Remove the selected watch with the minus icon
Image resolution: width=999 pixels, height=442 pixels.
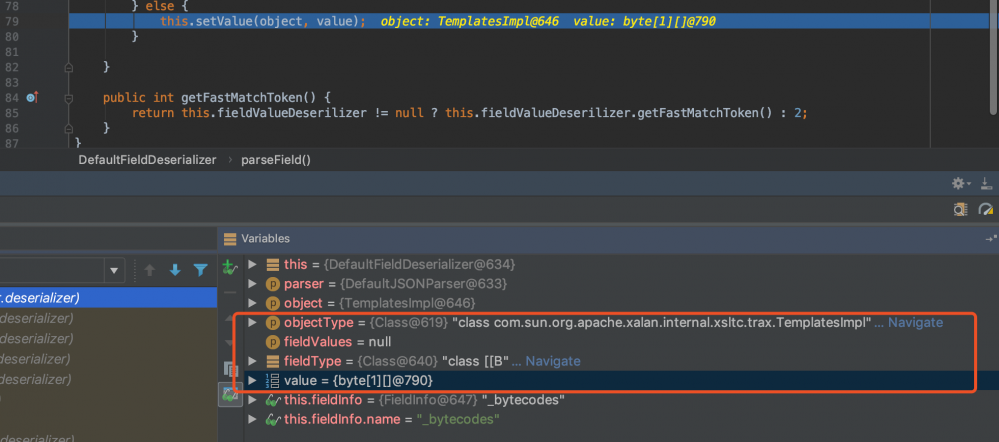click(230, 292)
